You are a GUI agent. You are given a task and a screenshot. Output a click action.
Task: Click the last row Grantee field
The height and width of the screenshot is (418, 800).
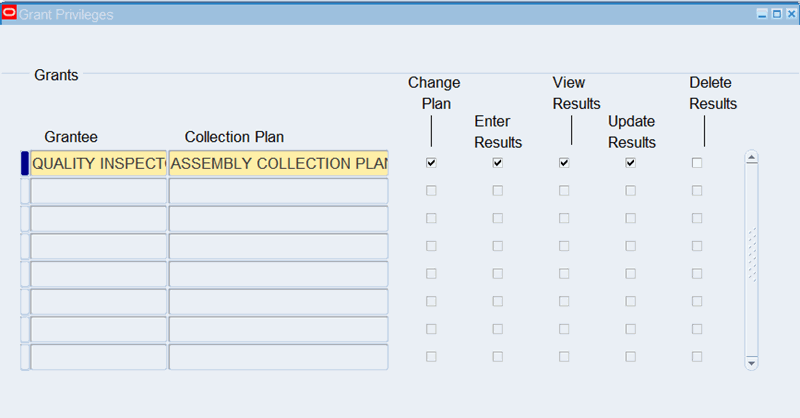point(98,357)
